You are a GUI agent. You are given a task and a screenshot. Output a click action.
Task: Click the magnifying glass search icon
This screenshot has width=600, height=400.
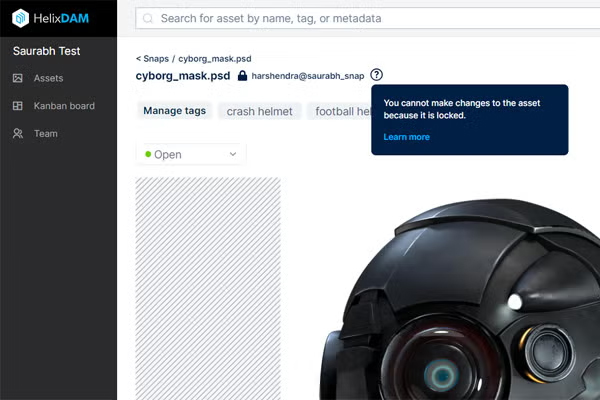point(148,18)
